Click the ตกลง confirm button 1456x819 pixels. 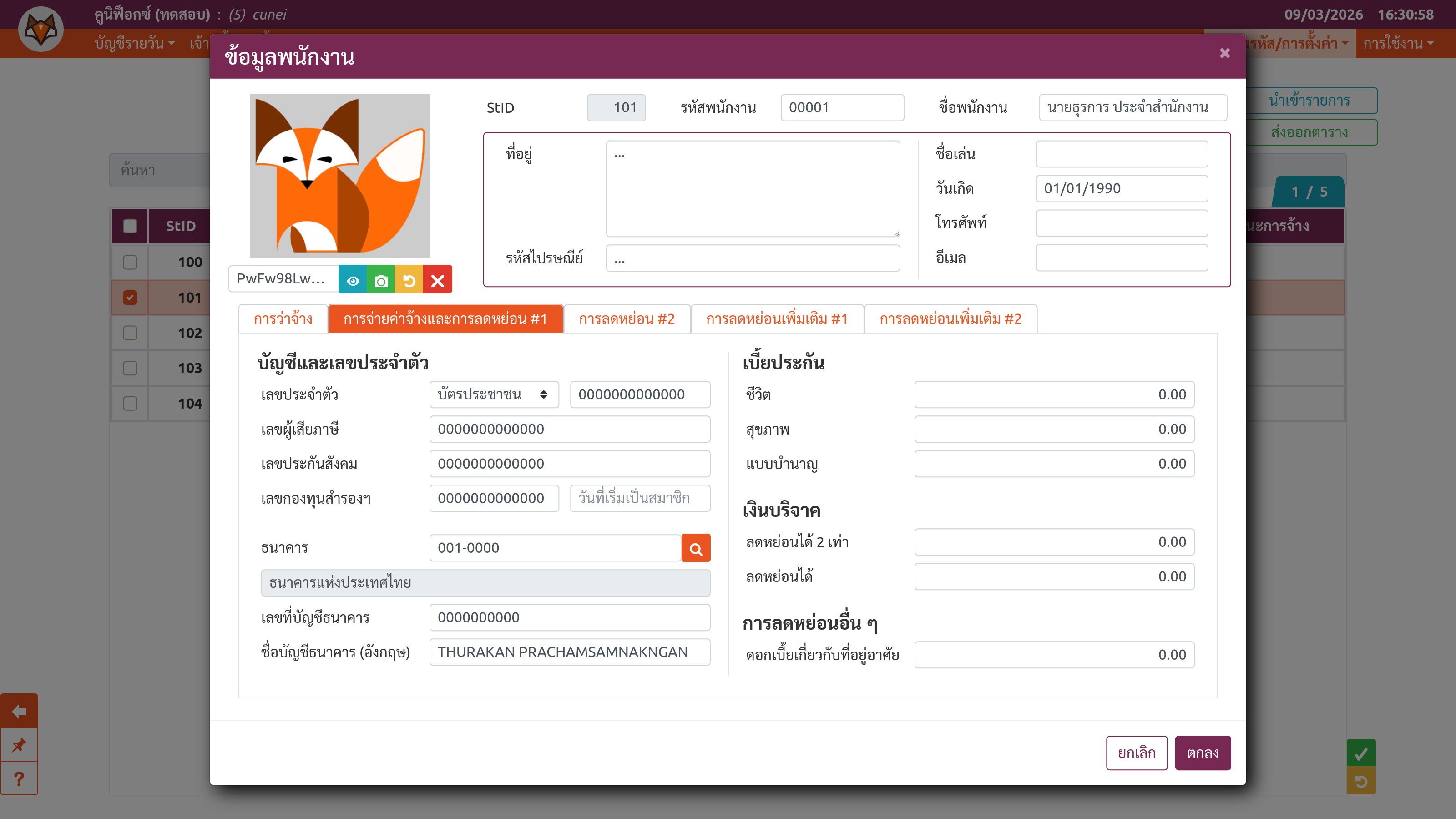click(1202, 753)
